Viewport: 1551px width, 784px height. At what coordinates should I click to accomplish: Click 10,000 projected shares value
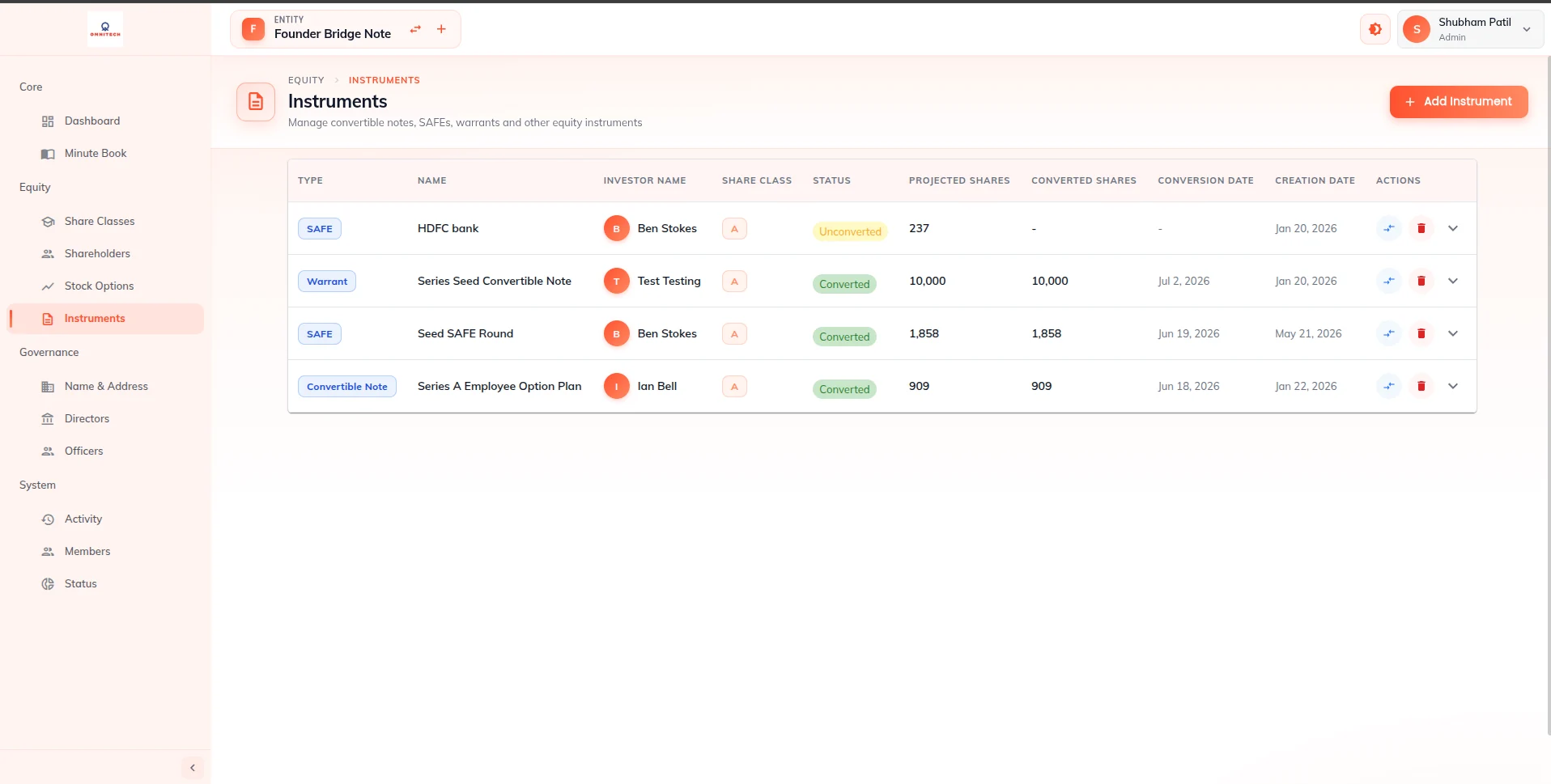[928, 281]
